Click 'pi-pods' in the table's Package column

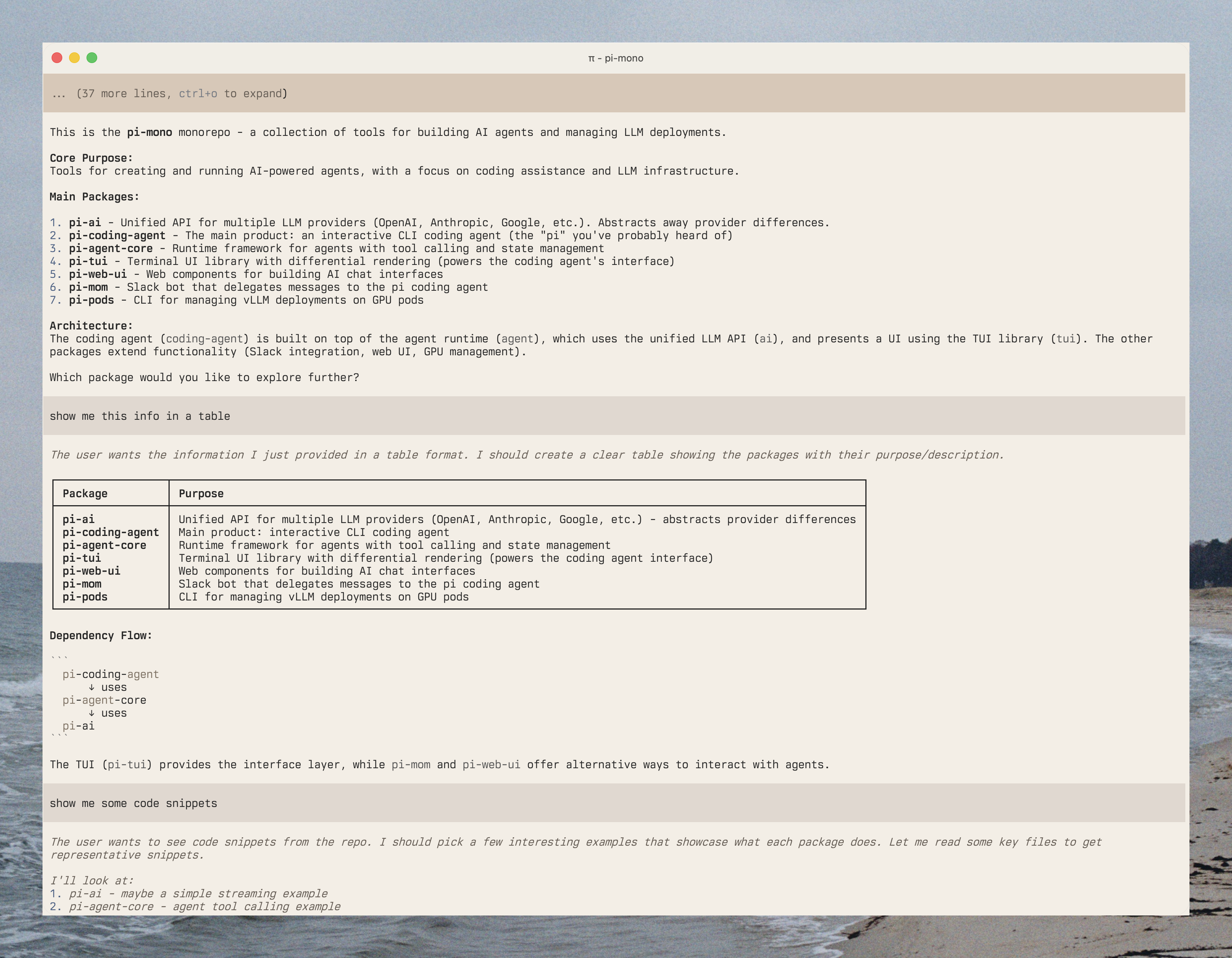tap(85, 597)
